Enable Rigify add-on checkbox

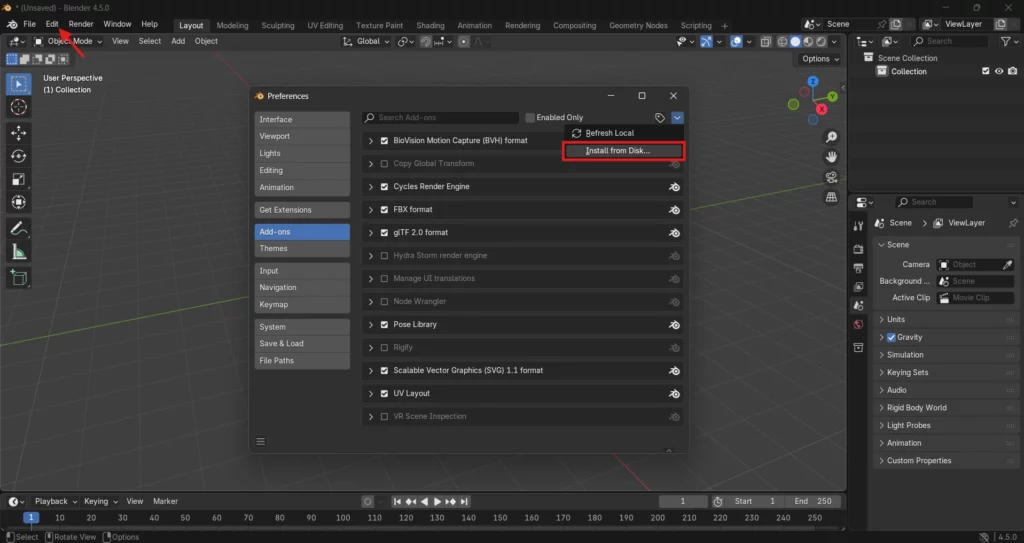[x=384, y=348]
